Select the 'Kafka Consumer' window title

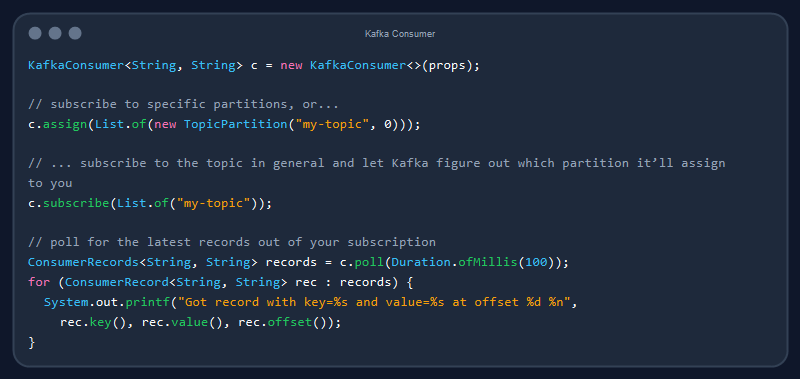pos(400,34)
